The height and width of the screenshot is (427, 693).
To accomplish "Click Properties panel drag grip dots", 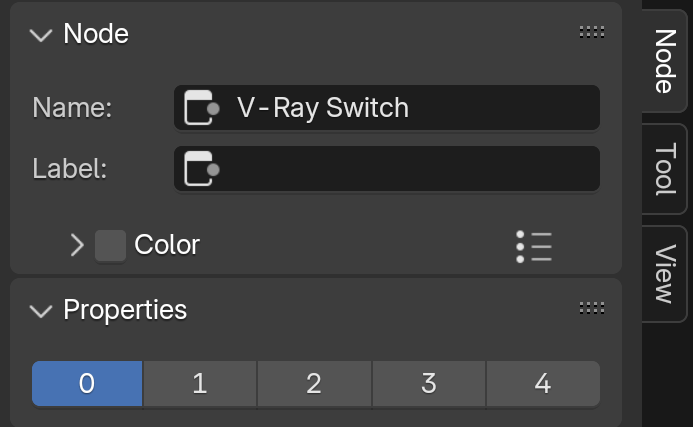I will point(592,308).
